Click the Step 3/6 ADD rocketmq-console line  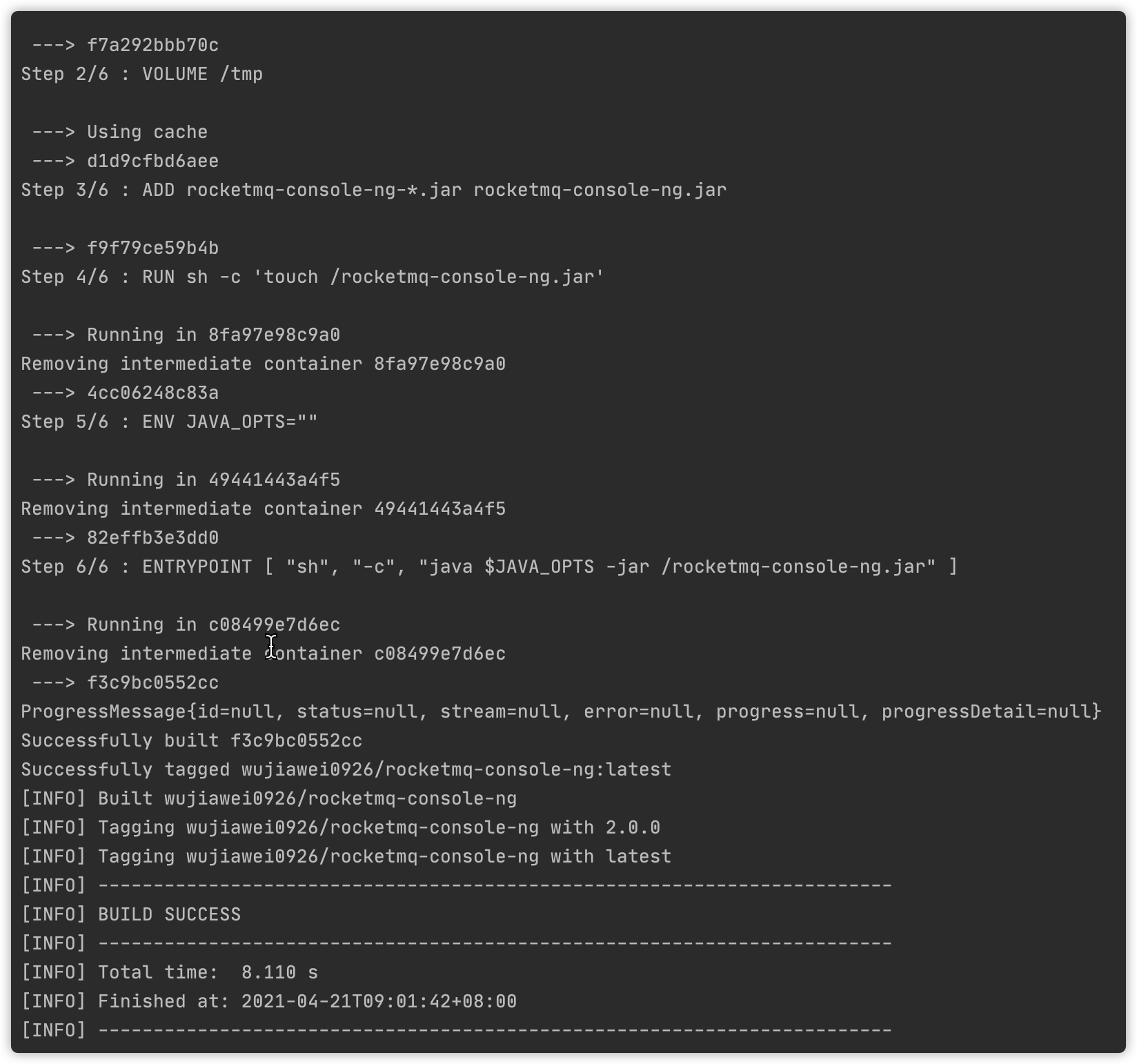pos(374,190)
